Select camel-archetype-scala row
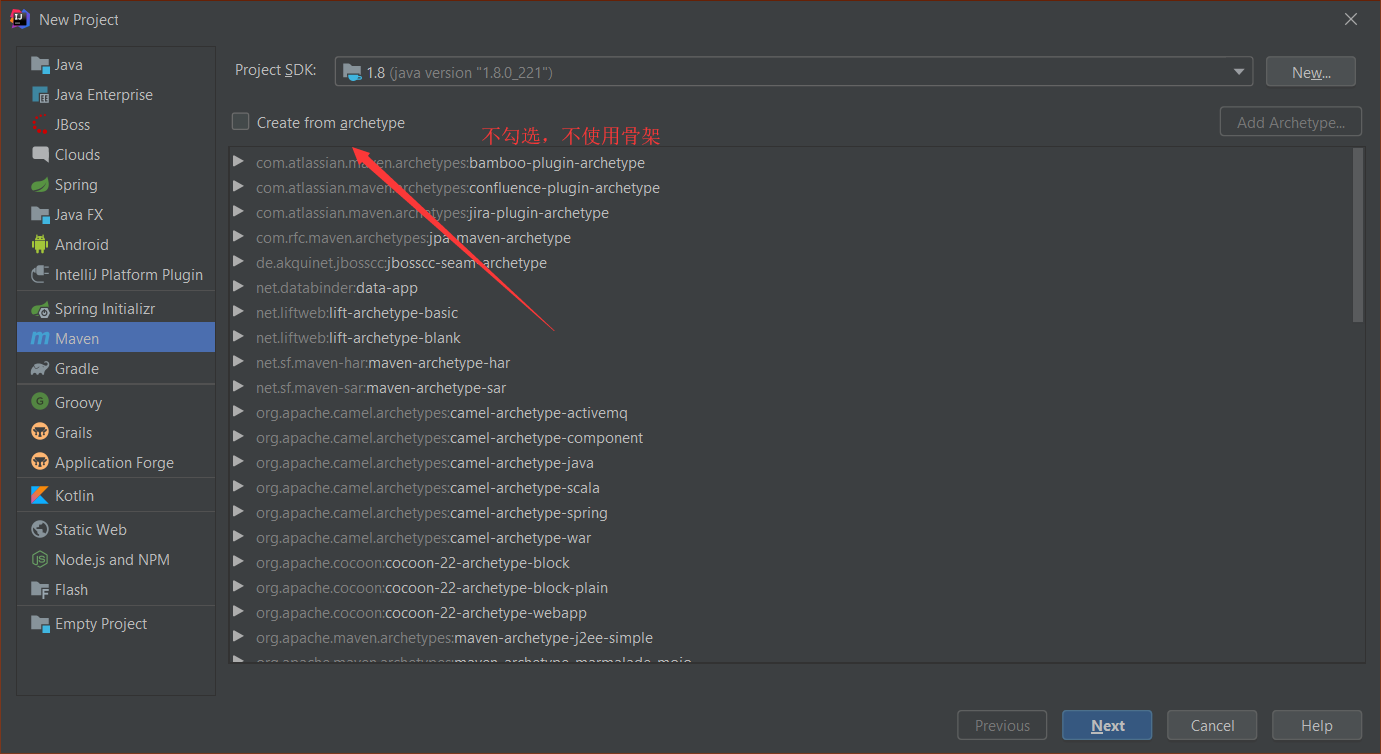 click(x=790, y=488)
